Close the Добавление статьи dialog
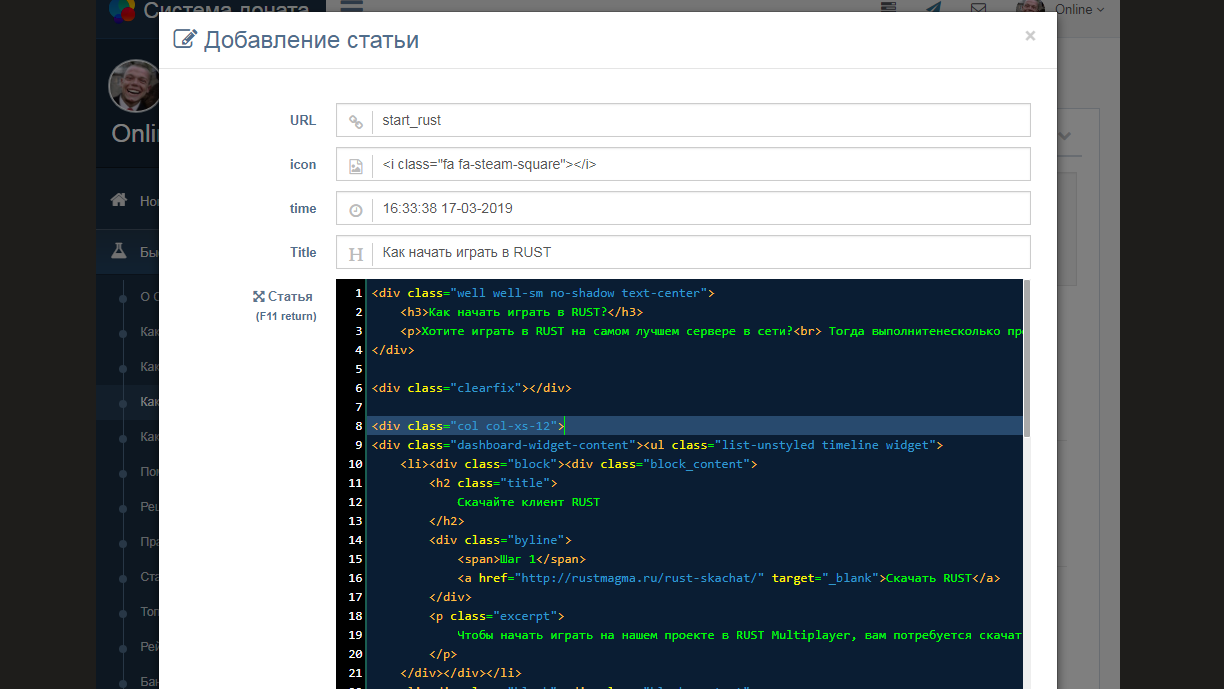 coord(1030,36)
